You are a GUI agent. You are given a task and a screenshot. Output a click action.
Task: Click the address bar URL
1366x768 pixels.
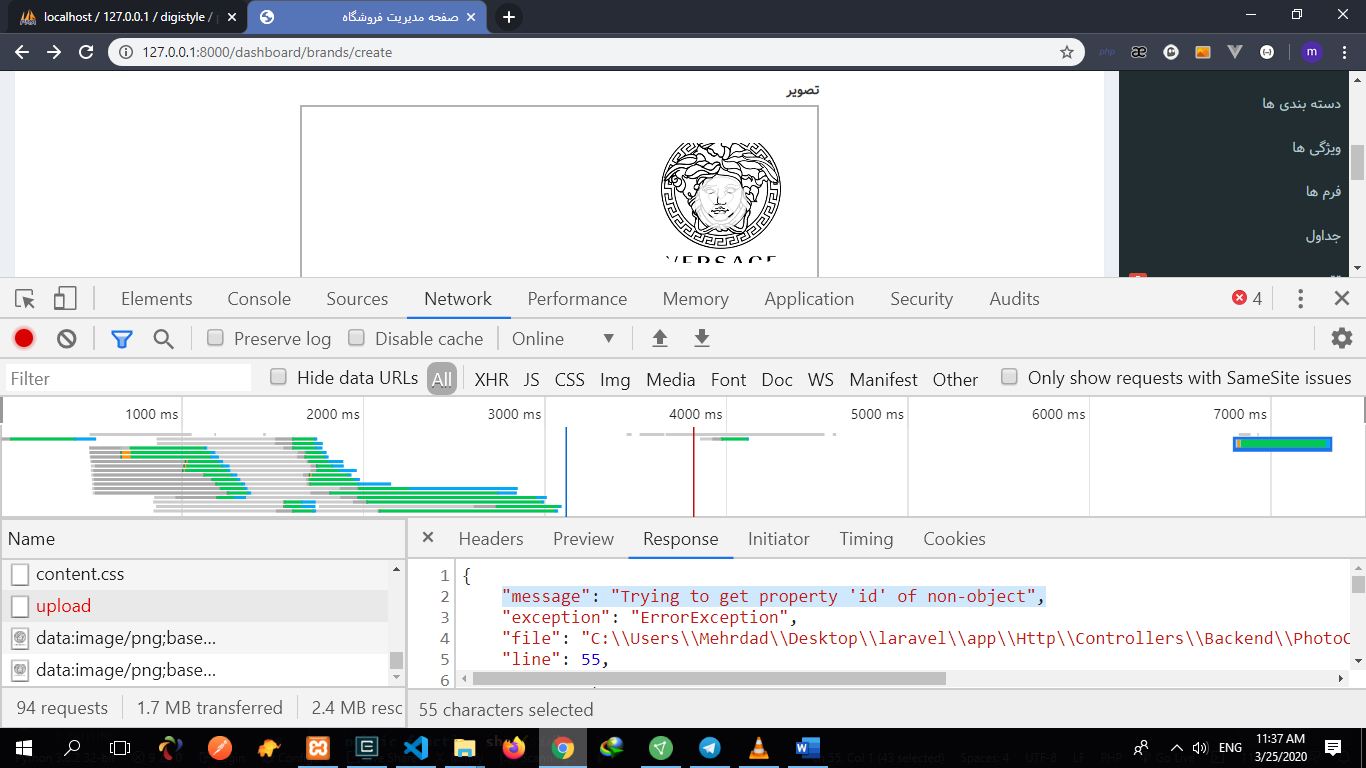click(267, 52)
